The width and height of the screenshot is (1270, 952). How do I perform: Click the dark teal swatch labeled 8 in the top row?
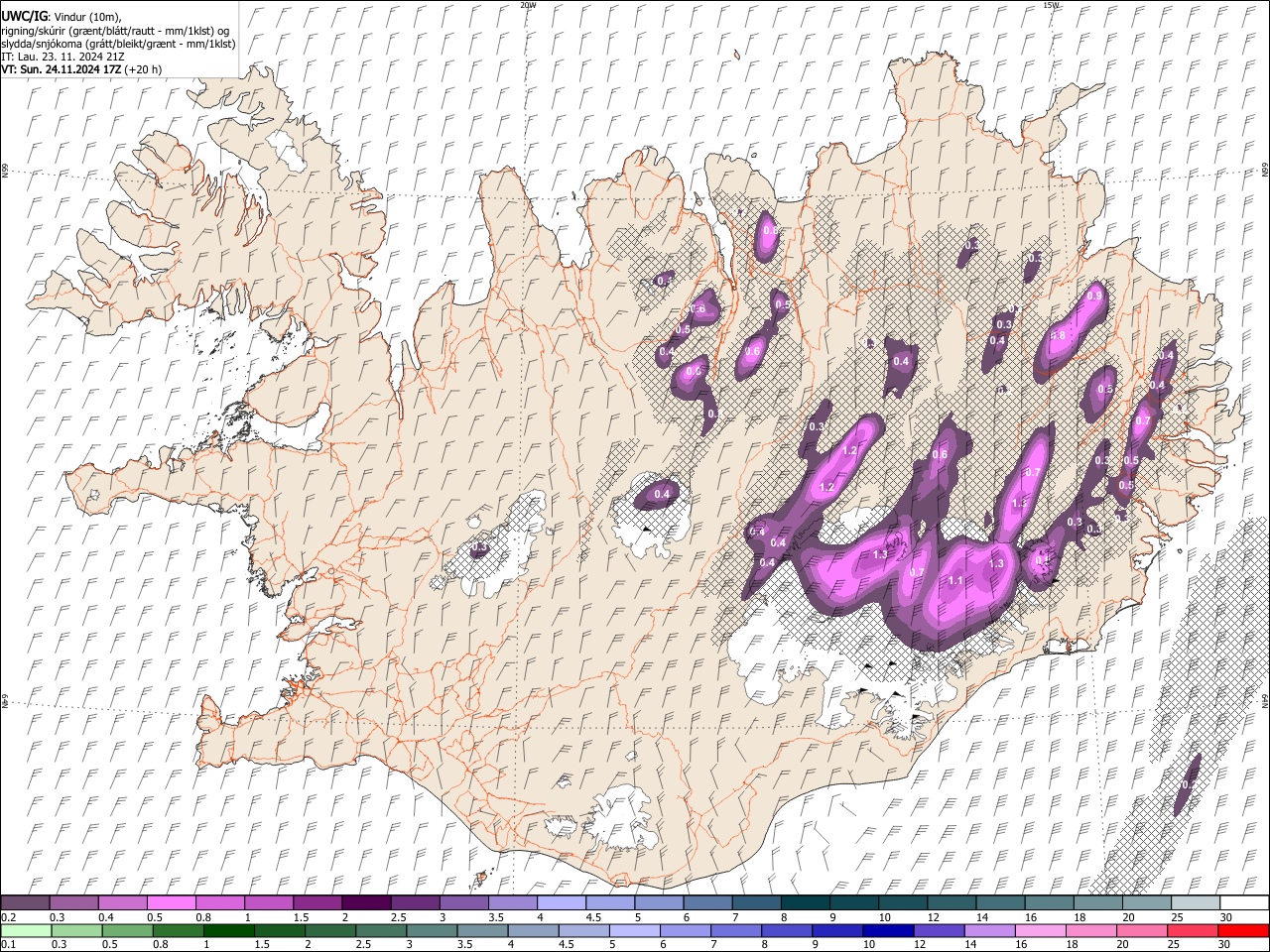tap(806, 903)
